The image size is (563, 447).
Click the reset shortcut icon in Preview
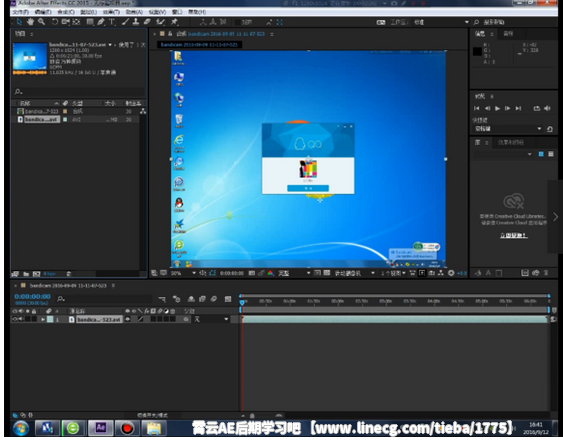coord(550,129)
